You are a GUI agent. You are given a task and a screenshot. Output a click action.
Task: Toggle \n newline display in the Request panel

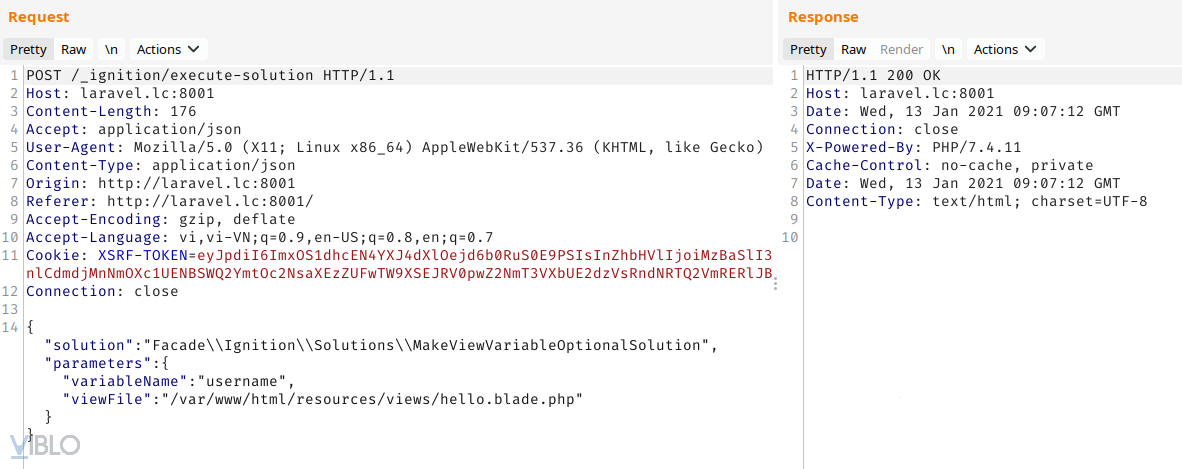[112, 49]
